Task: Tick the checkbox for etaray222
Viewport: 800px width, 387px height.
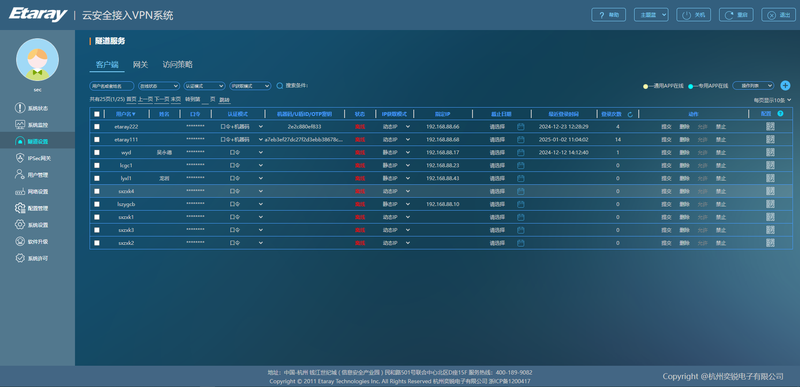Action: click(x=97, y=126)
